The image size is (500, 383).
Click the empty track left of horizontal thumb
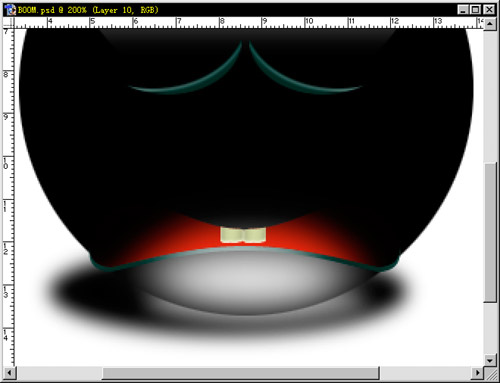coord(59,373)
